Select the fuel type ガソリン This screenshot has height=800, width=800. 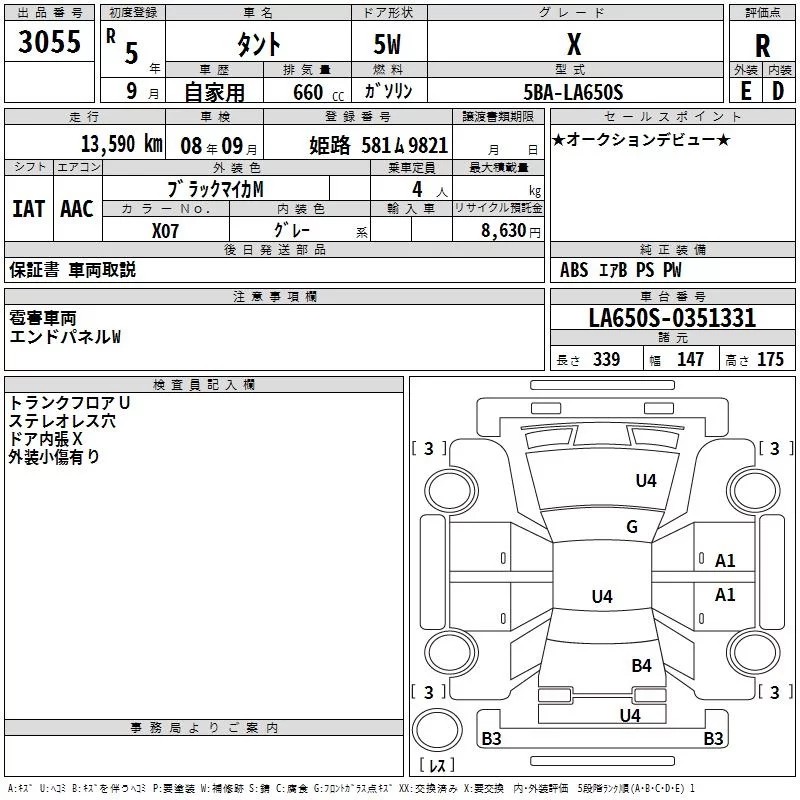(x=388, y=91)
